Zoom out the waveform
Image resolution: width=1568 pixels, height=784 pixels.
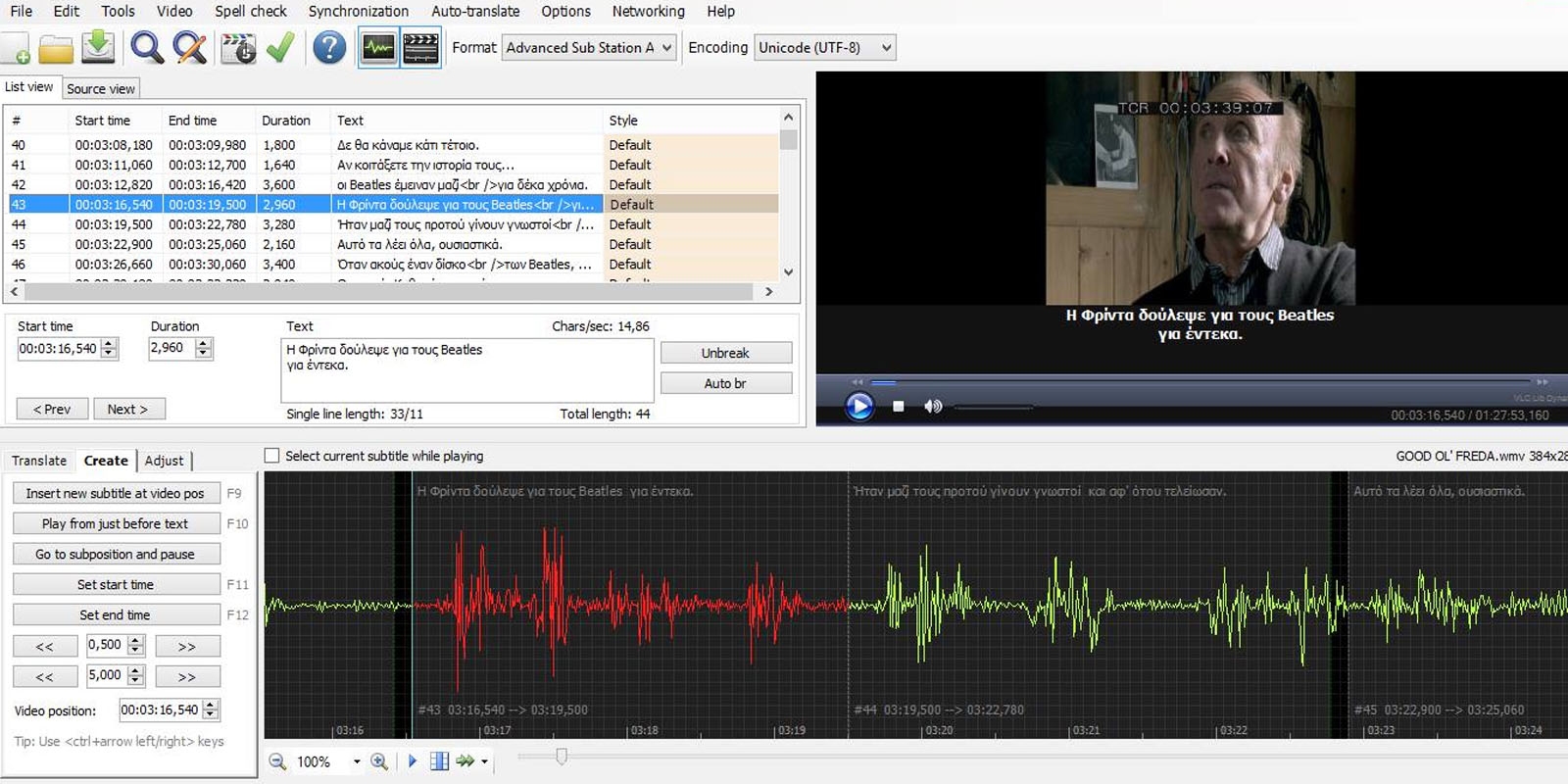(277, 761)
